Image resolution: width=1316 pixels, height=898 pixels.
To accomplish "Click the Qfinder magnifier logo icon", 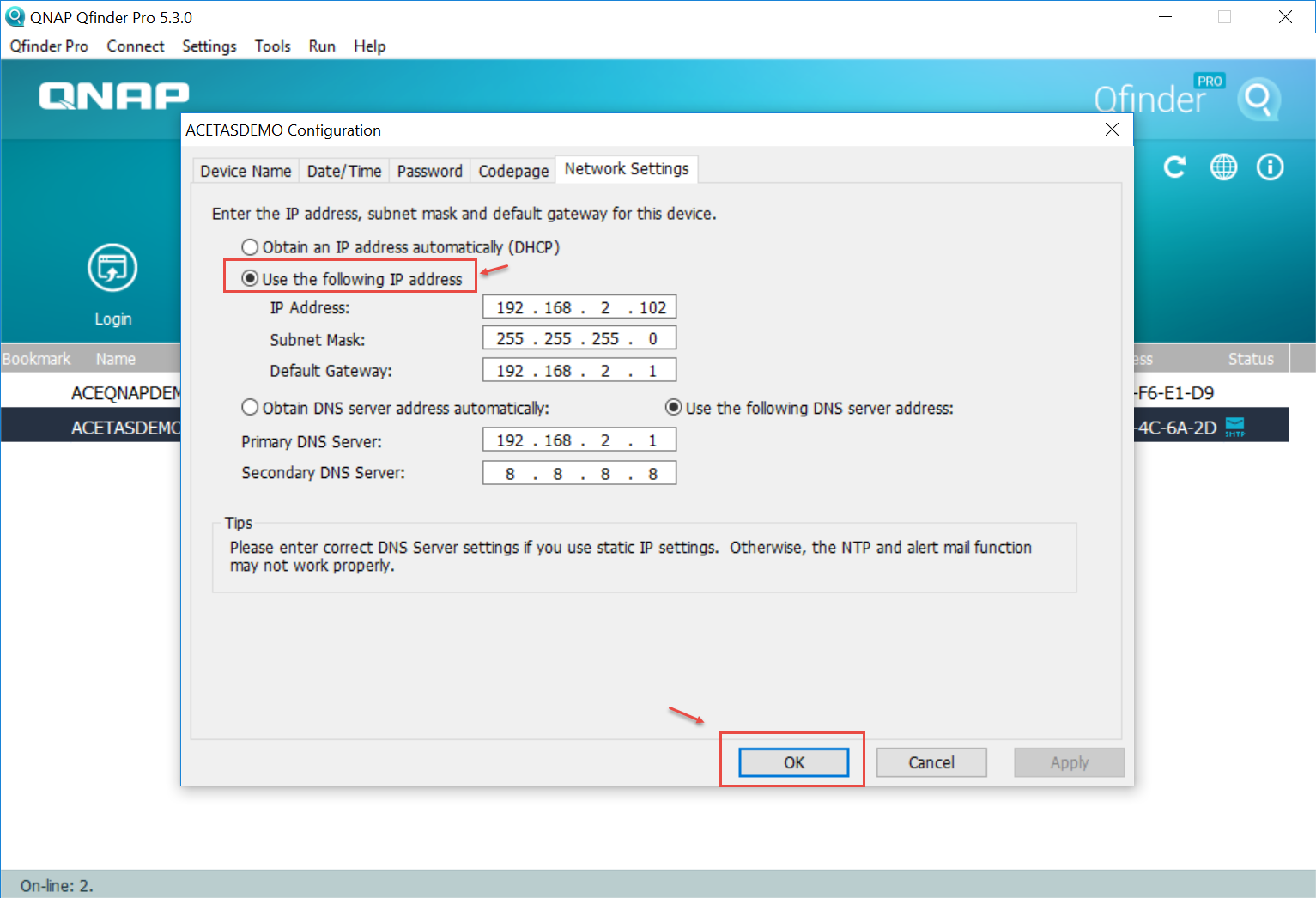I will pos(1258,100).
